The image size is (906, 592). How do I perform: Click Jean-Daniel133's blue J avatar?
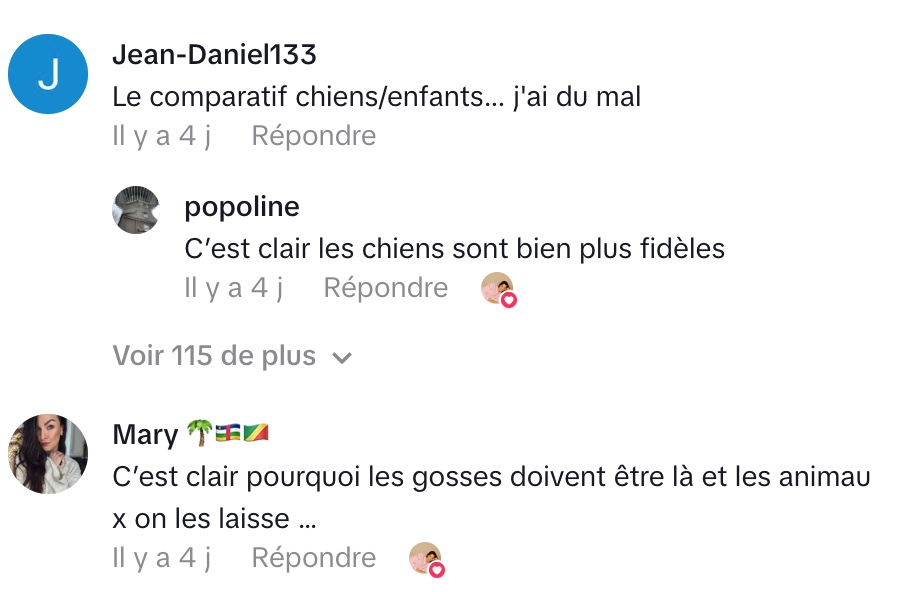point(48,74)
